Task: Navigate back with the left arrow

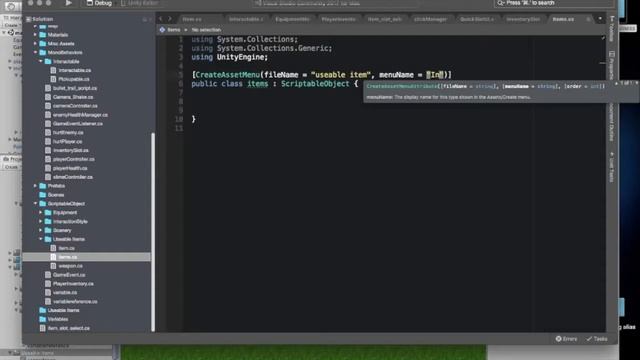Action: coord(161,19)
